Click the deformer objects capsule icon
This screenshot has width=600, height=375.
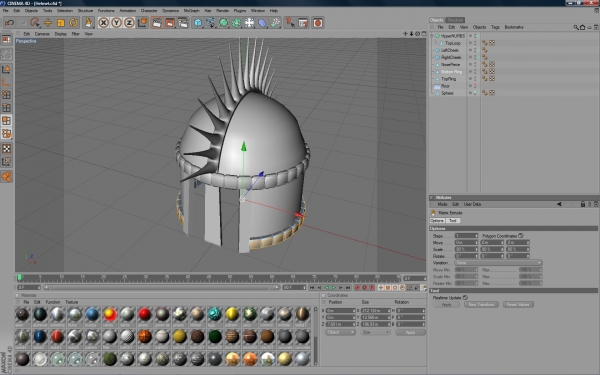(262, 23)
